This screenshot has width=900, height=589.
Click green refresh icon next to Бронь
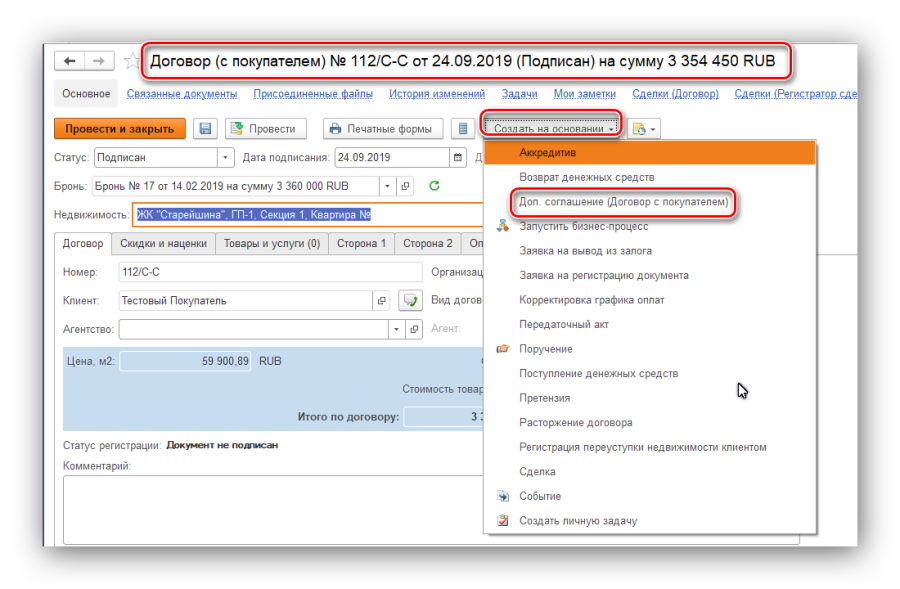[434, 186]
